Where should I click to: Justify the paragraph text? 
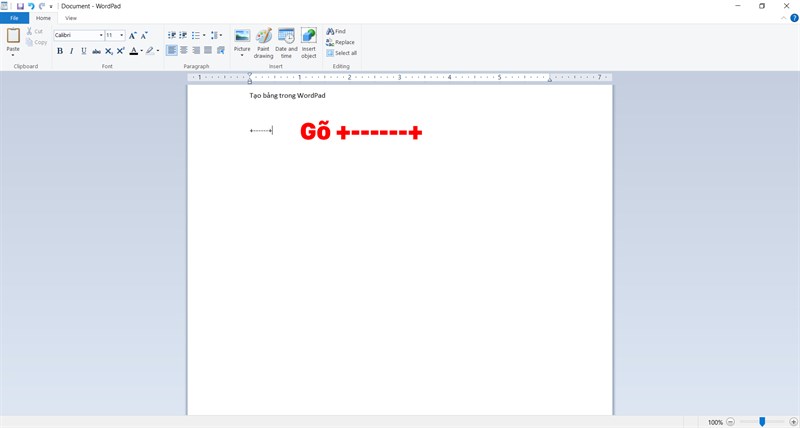pyautogui.click(x=208, y=50)
